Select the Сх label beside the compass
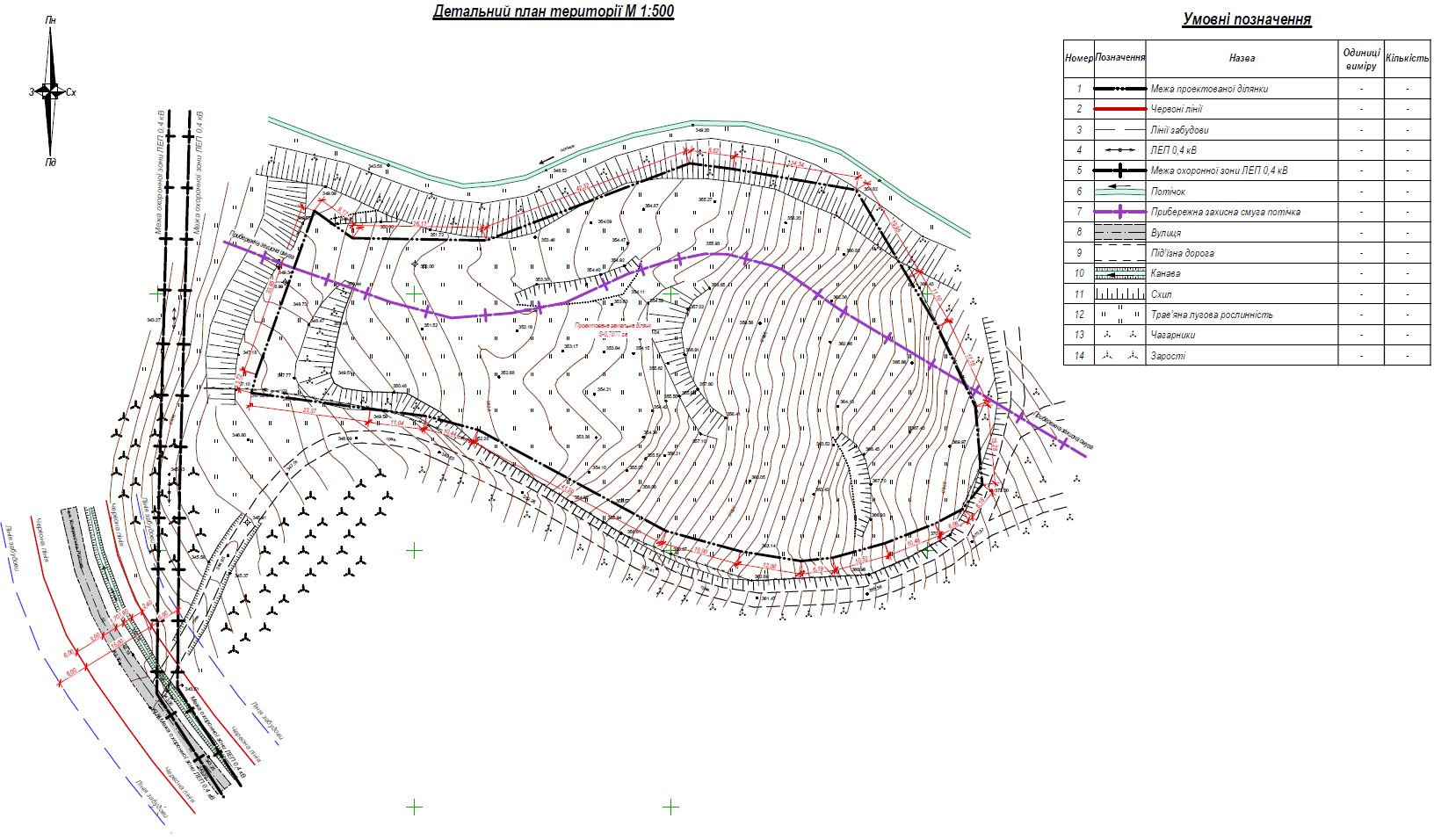The image size is (1434, 840). [x=70, y=92]
